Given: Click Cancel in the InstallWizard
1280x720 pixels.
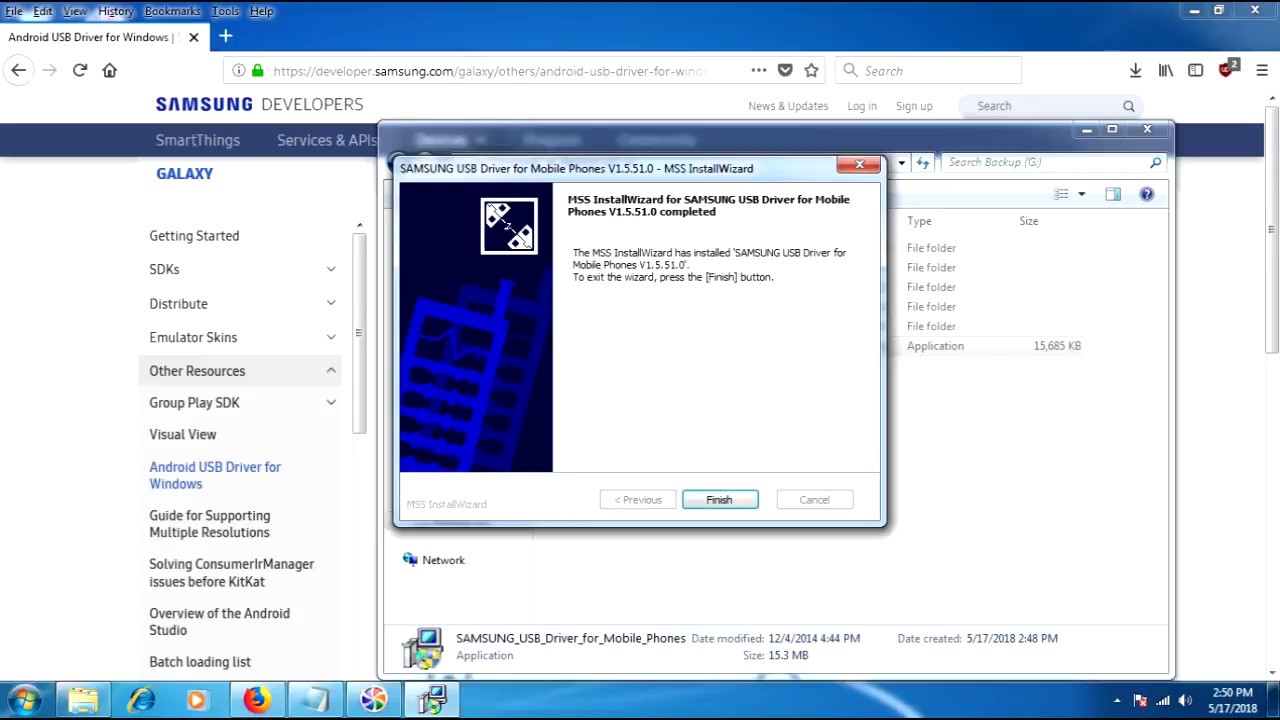Looking at the screenshot, I should click(814, 500).
